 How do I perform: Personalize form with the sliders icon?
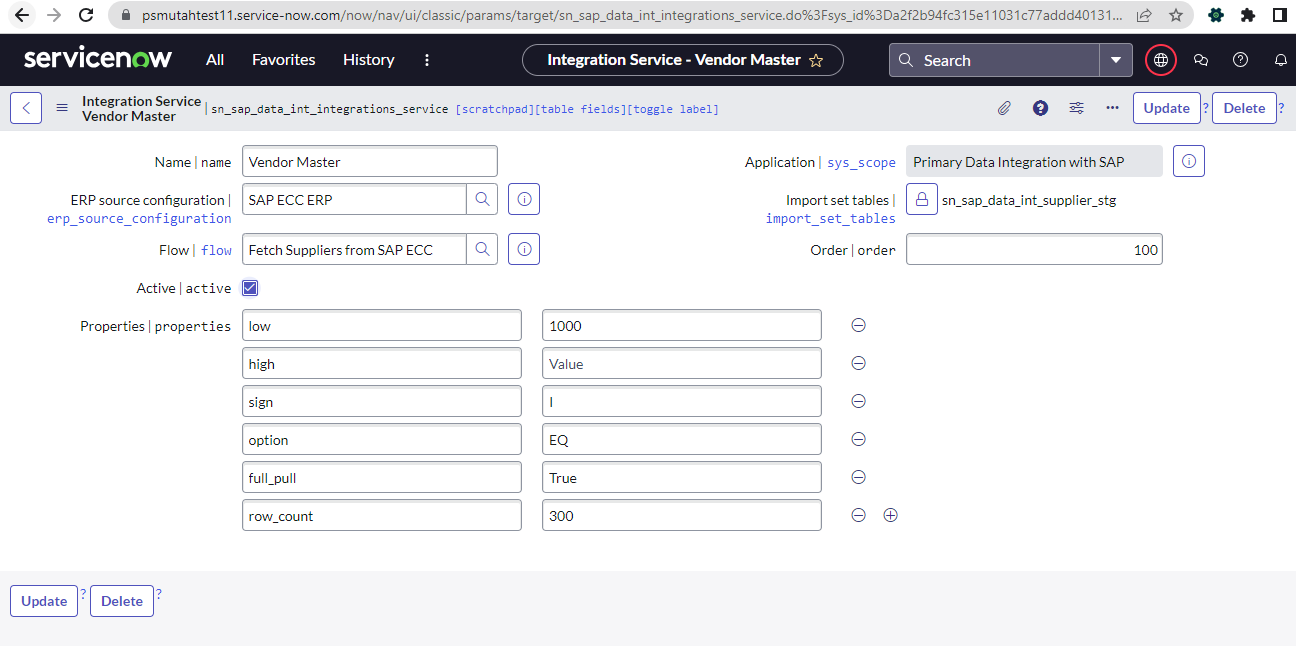(x=1076, y=108)
